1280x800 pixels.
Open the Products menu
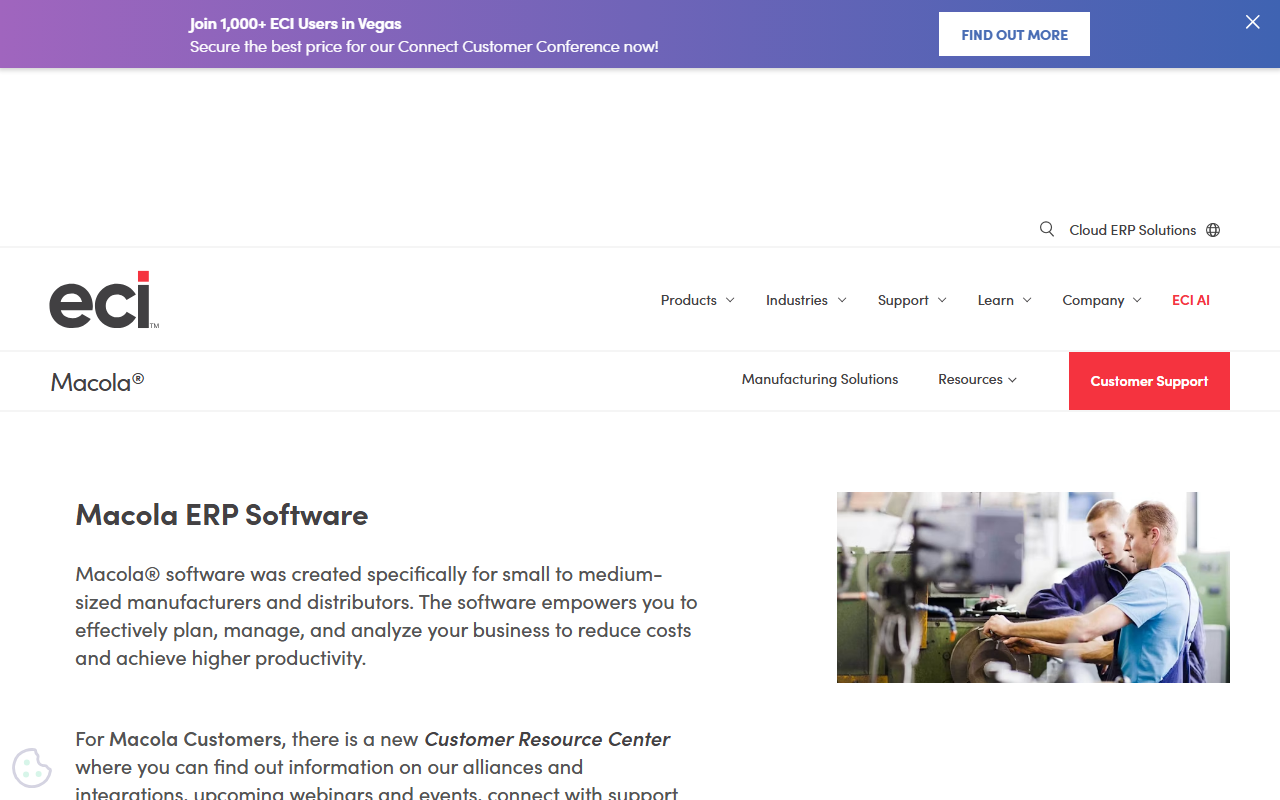(688, 300)
